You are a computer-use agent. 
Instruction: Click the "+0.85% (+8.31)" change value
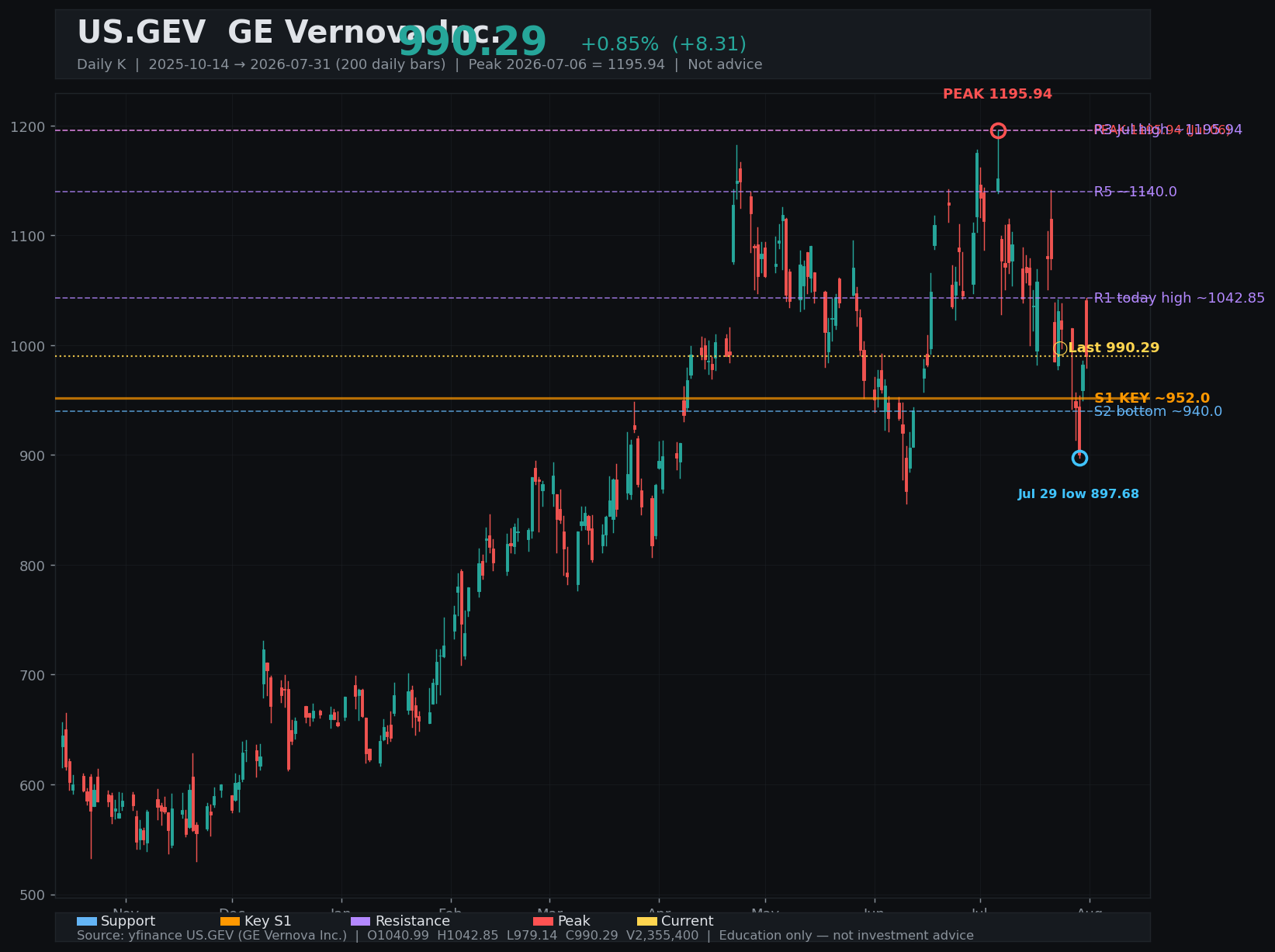(x=663, y=44)
